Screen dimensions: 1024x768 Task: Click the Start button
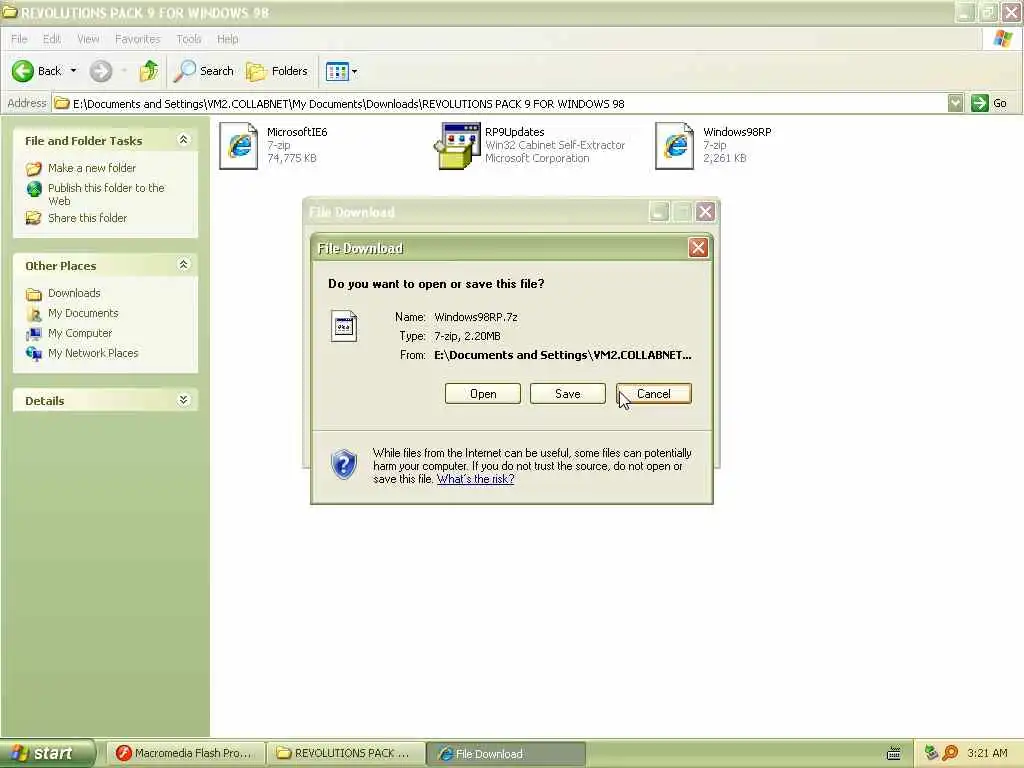coord(48,754)
